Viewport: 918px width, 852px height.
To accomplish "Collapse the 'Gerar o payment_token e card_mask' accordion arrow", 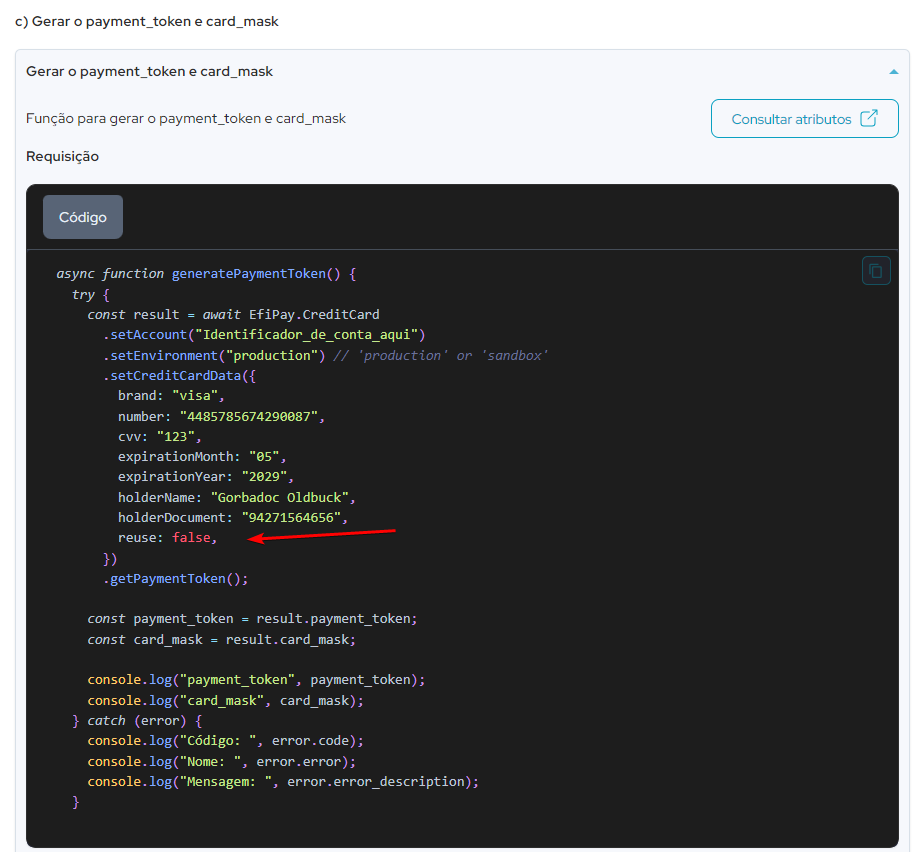I will [893, 72].
